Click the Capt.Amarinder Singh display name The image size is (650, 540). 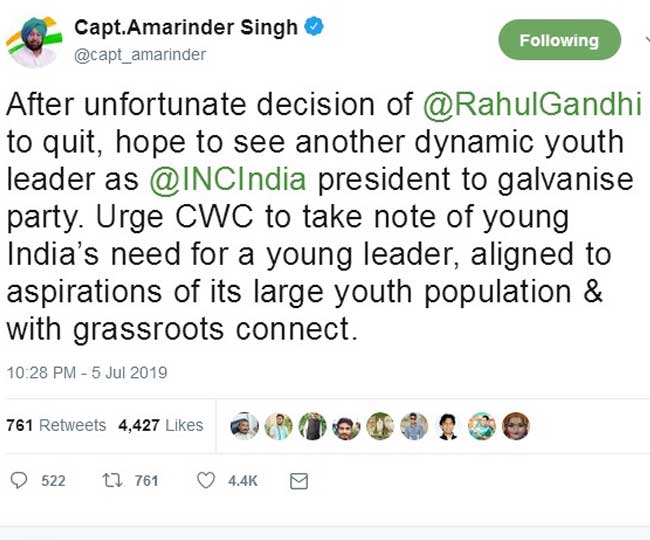[185, 28]
